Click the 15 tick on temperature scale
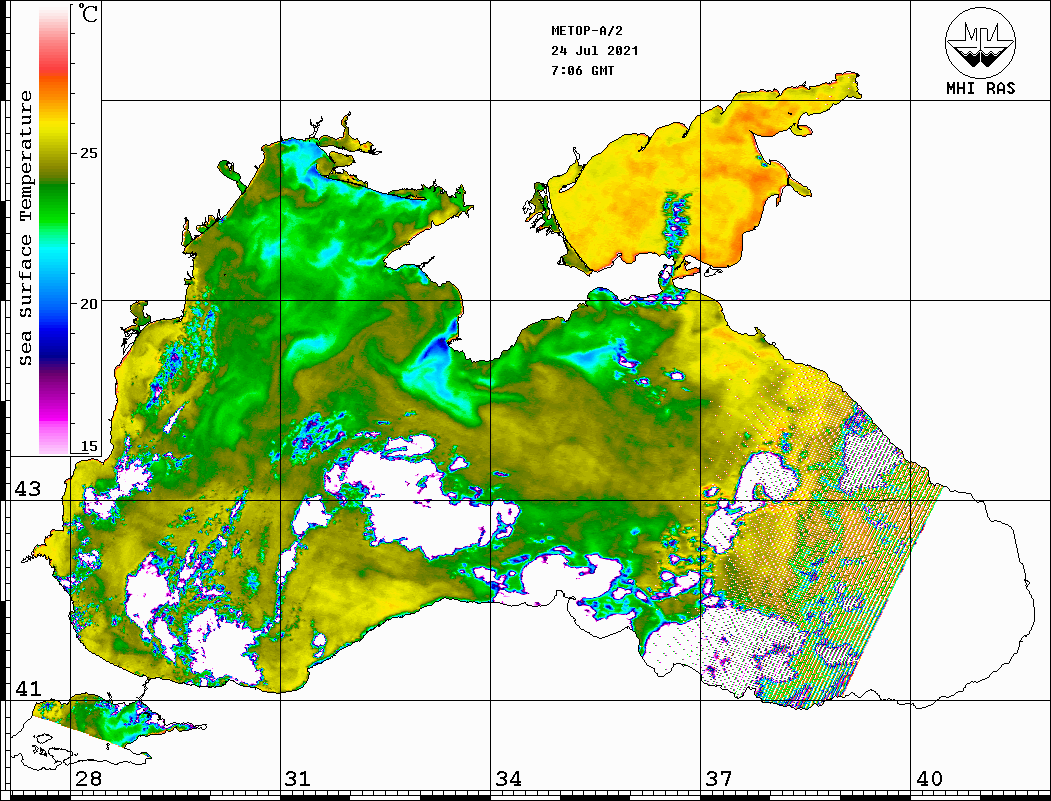Screen dimensions: 1051x801 [x=88, y=446]
